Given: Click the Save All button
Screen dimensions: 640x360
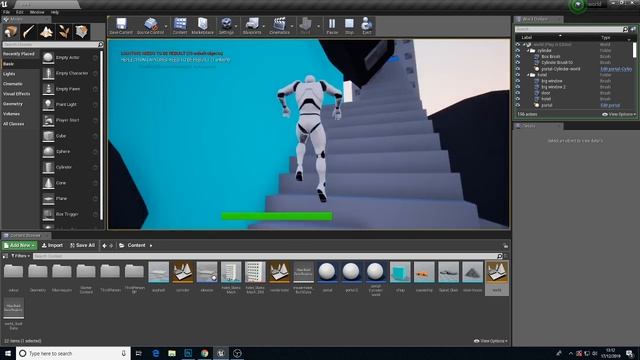Looking at the screenshot, I should [82, 245].
